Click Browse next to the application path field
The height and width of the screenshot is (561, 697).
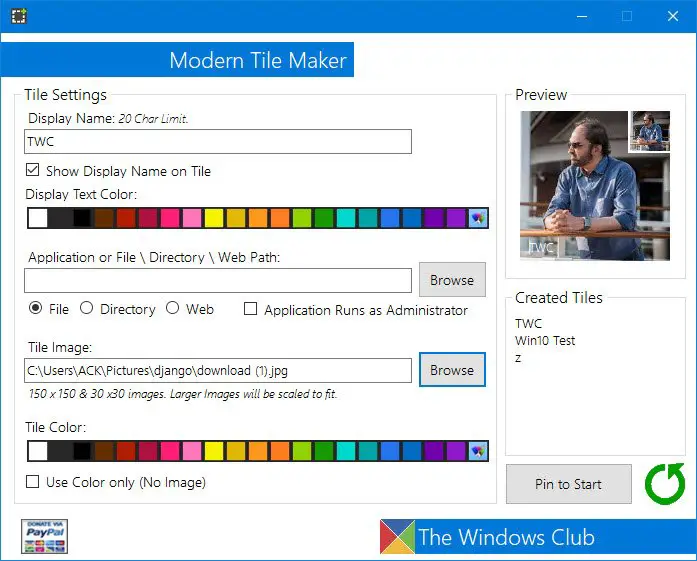pos(452,280)
